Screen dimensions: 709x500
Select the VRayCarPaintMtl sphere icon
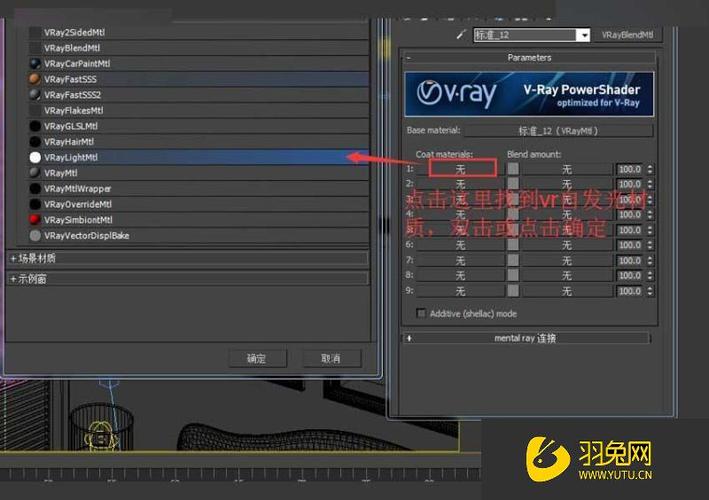point(35,64)
